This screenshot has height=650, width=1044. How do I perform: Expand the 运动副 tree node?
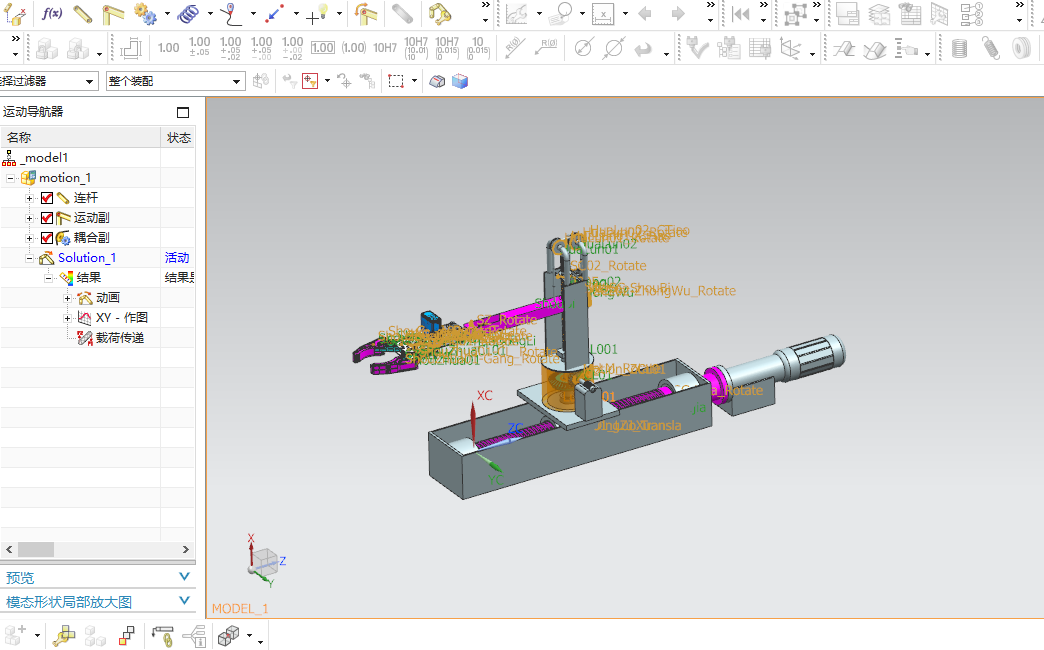(x=29, y=218)
